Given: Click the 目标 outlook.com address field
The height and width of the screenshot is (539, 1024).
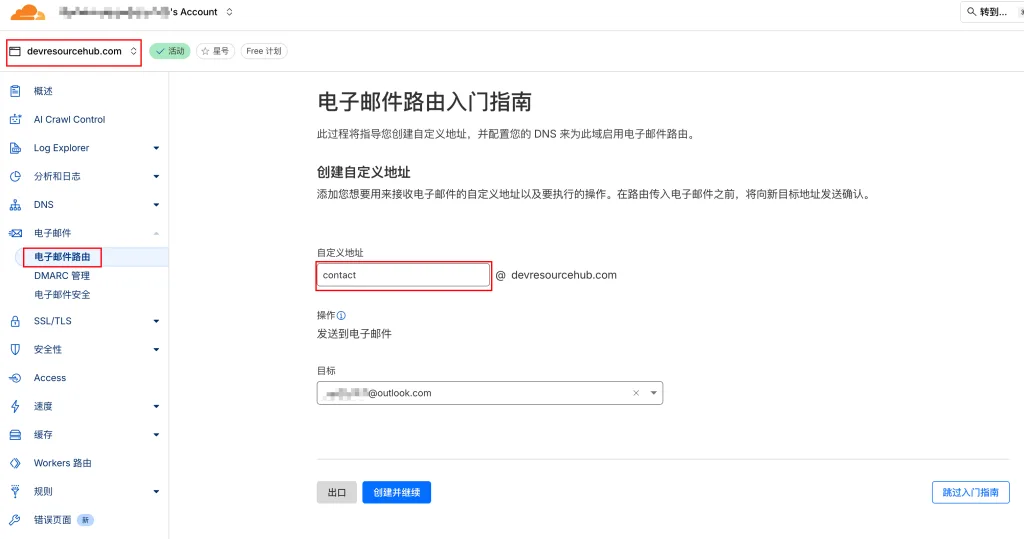Looking at the screenshot, I should [x=490, y=393].
